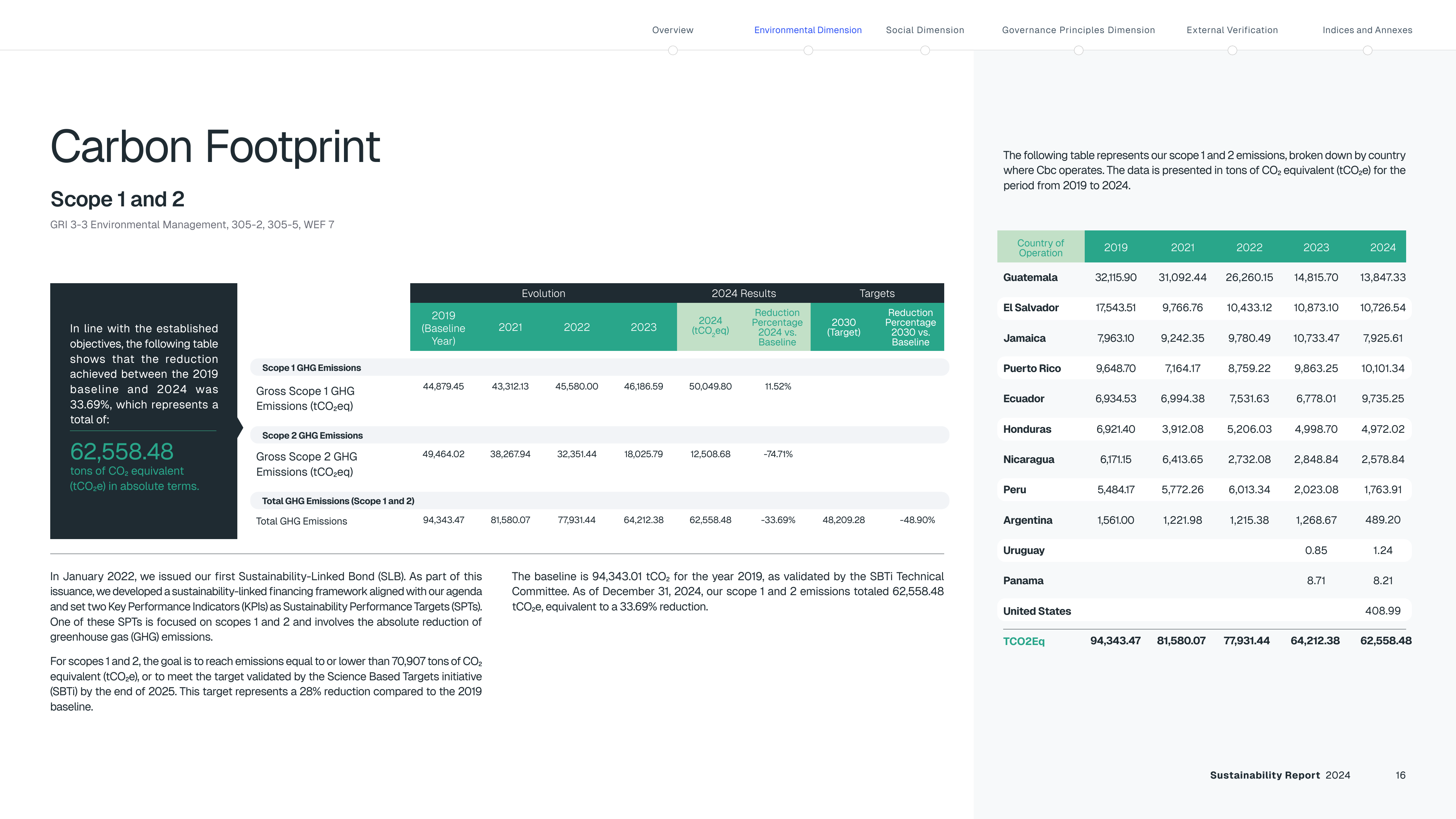Viewport: 1456px width, 819px height.
Task: Open the Indices and Annexes tab
Action: 1367,30
